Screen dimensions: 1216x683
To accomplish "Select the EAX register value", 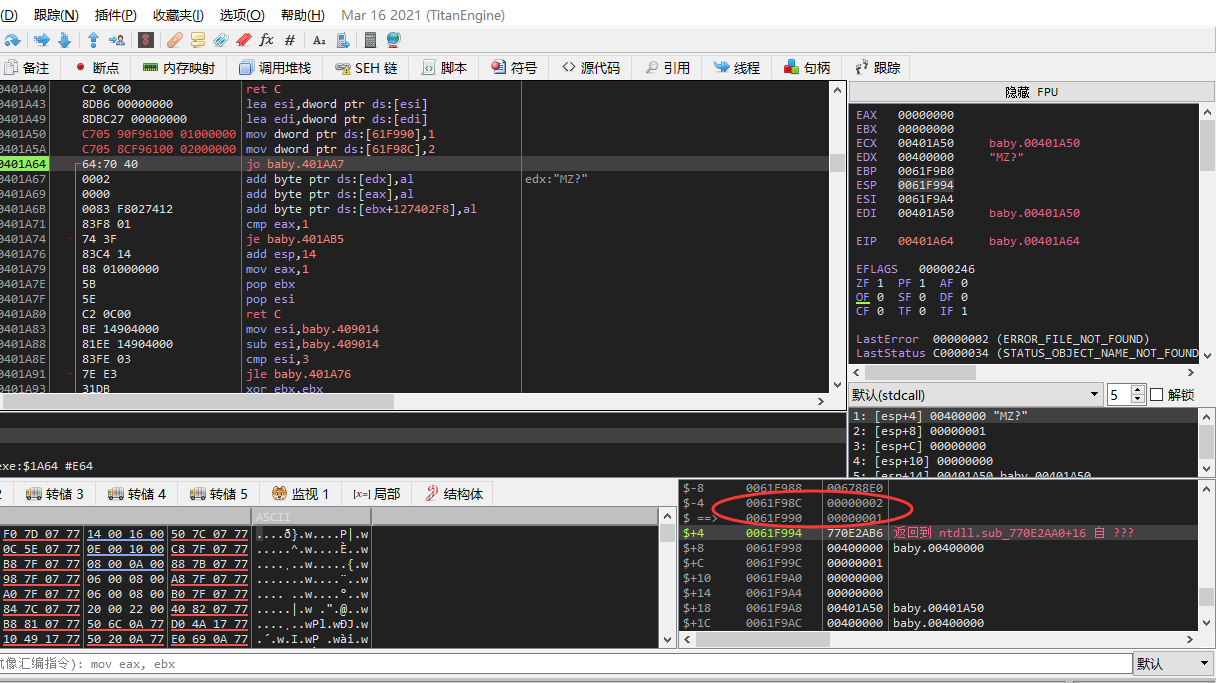I will click(926, 115).
